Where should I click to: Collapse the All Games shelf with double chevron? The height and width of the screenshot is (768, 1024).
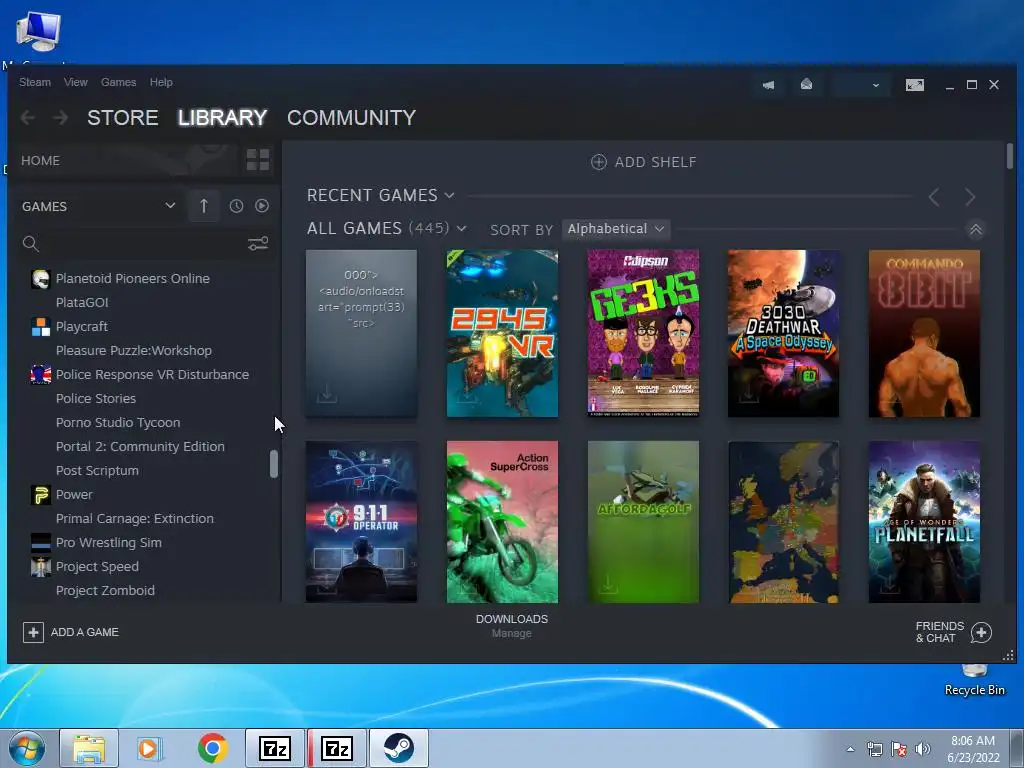coord(975,230)
